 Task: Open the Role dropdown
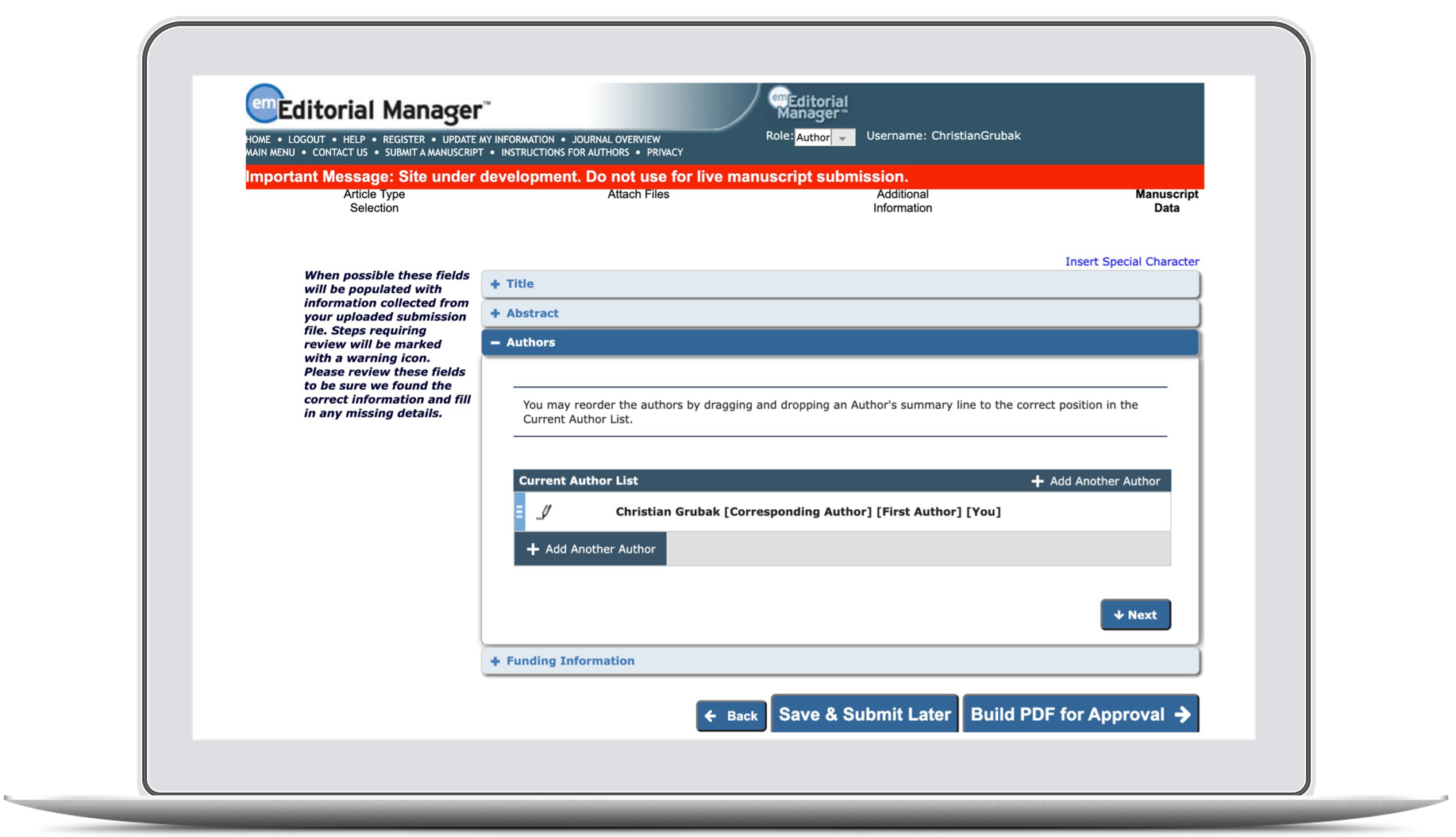point(824,137)
